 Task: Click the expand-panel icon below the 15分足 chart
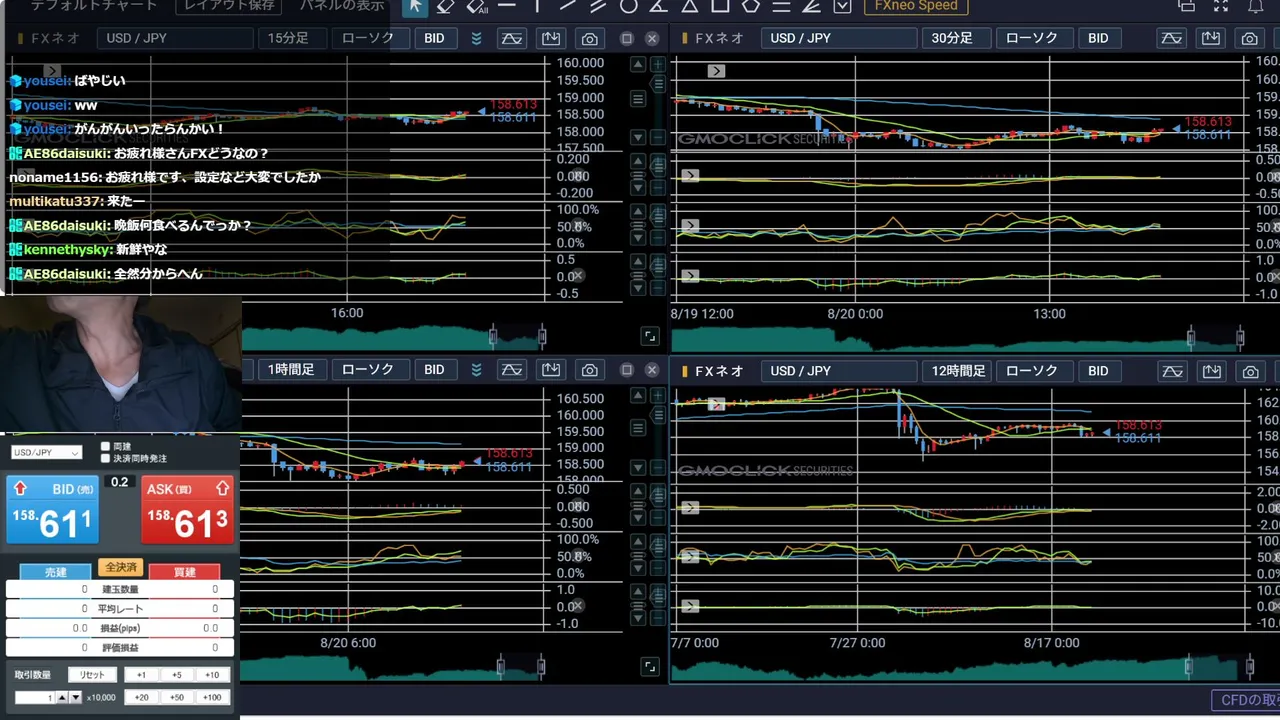pyautogui.click(x=650, y=336)
